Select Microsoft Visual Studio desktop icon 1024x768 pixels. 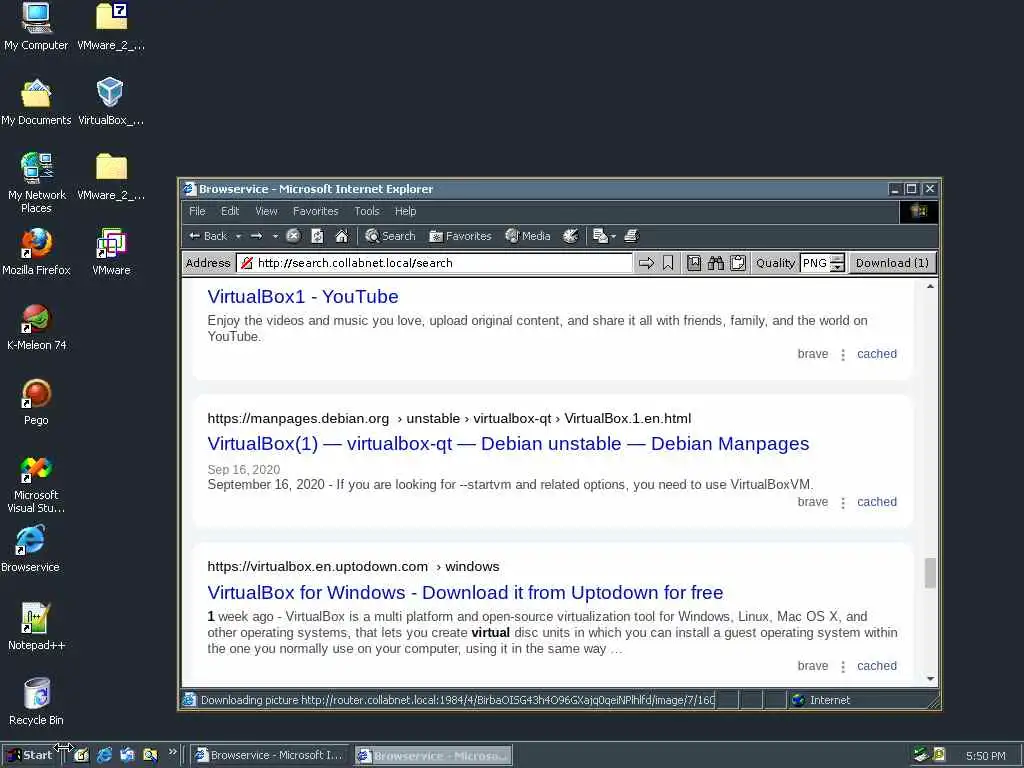click(x=36, y=484)
